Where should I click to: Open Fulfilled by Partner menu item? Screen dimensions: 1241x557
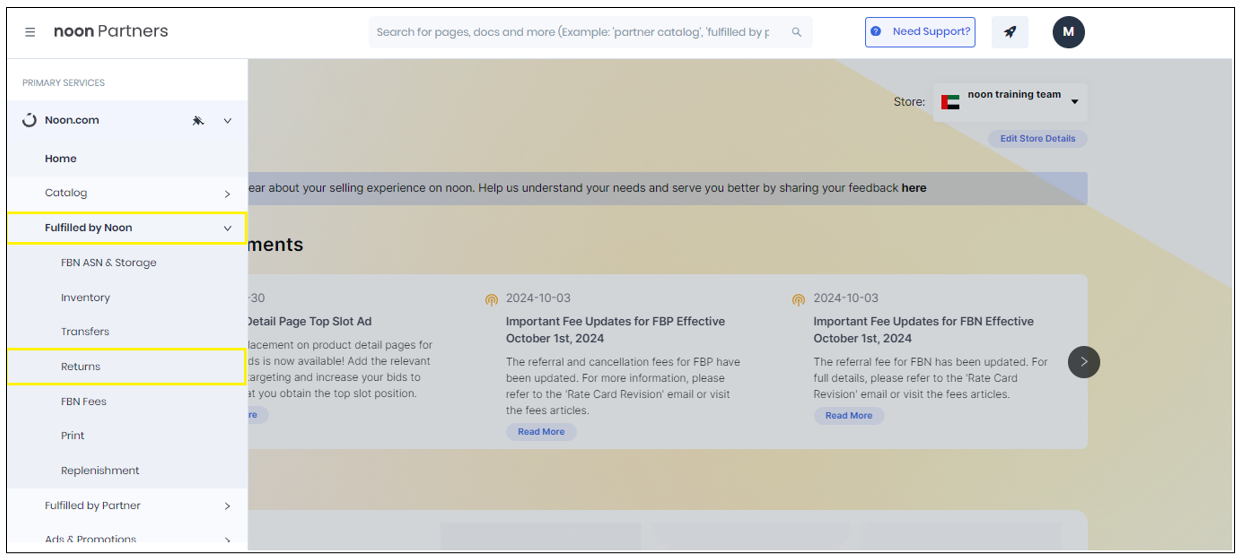[x=92, y=506]
